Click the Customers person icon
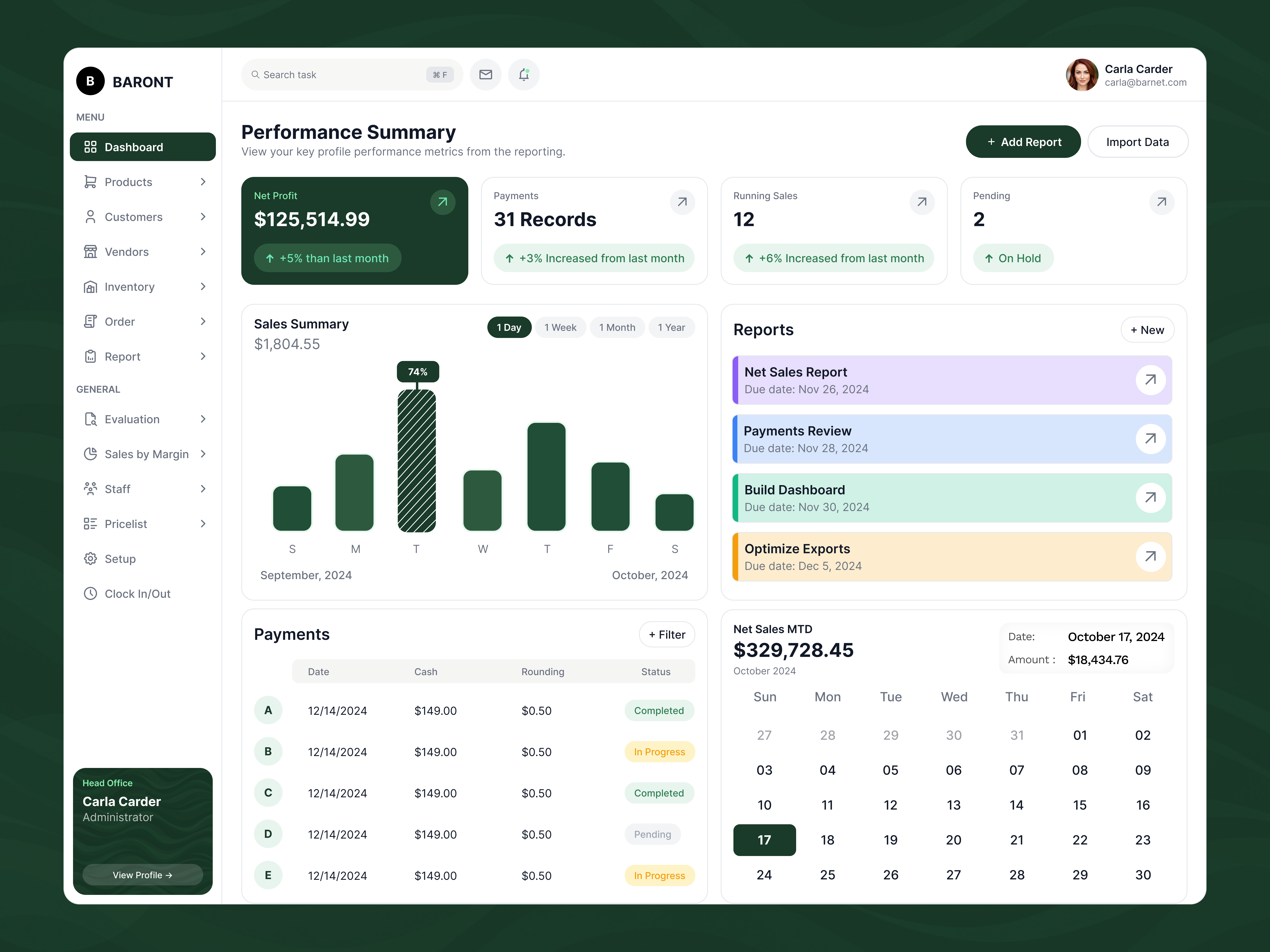The height and width of the screenshot is (952, 1270). click(90, 217)
